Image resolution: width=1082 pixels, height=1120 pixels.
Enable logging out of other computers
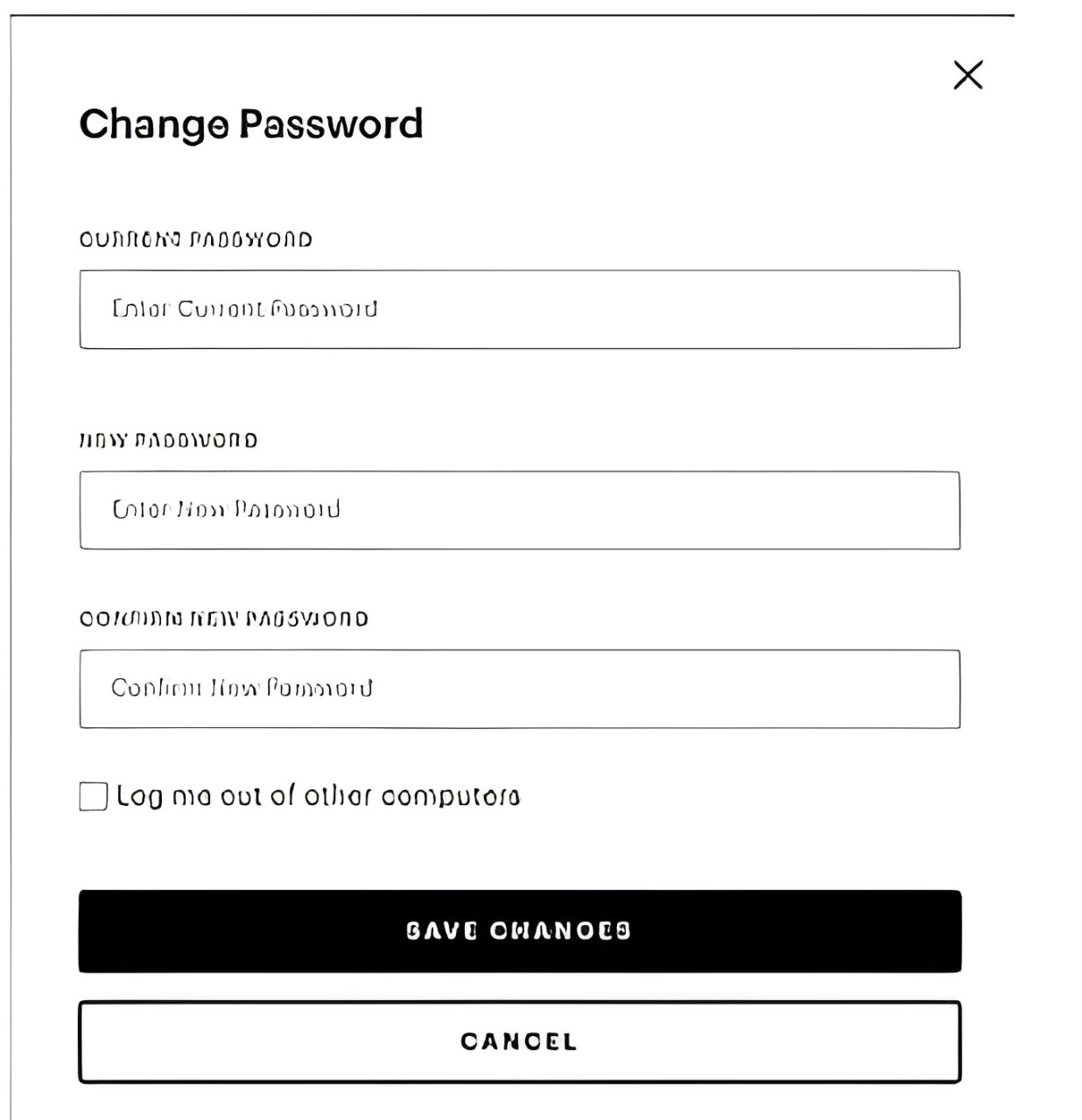click(x=93, y=796)
